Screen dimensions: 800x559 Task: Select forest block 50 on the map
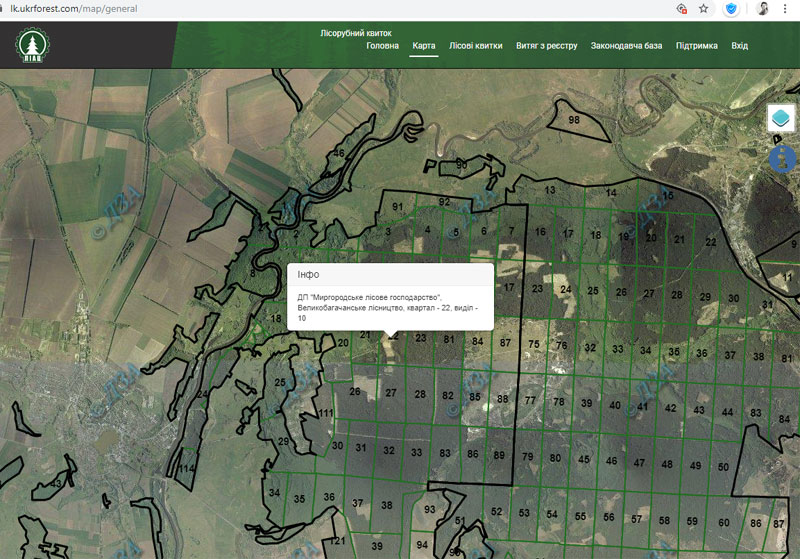[x=723, y=467]
